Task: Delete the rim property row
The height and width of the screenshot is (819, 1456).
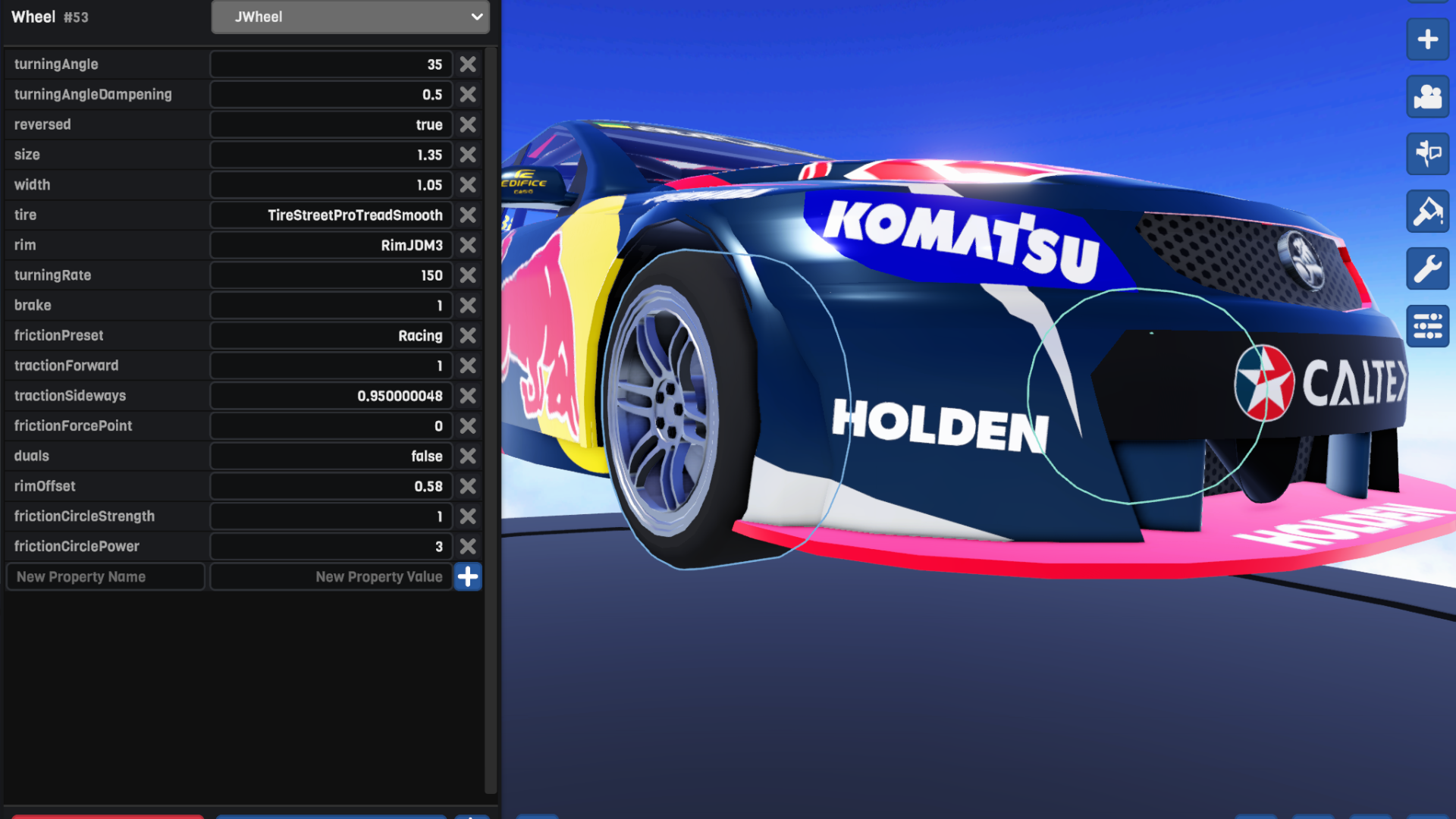Action: (x=468, y=245)
